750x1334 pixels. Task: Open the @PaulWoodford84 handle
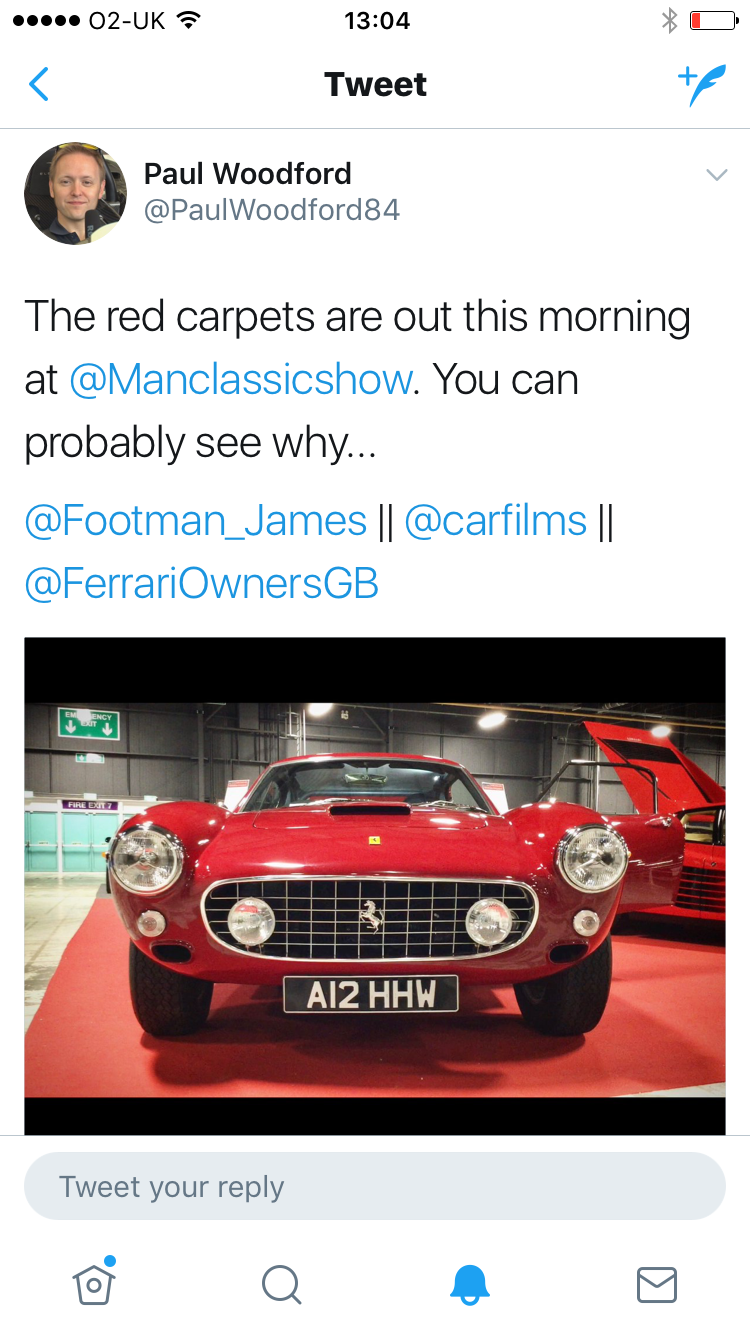[x=272, y=211]
